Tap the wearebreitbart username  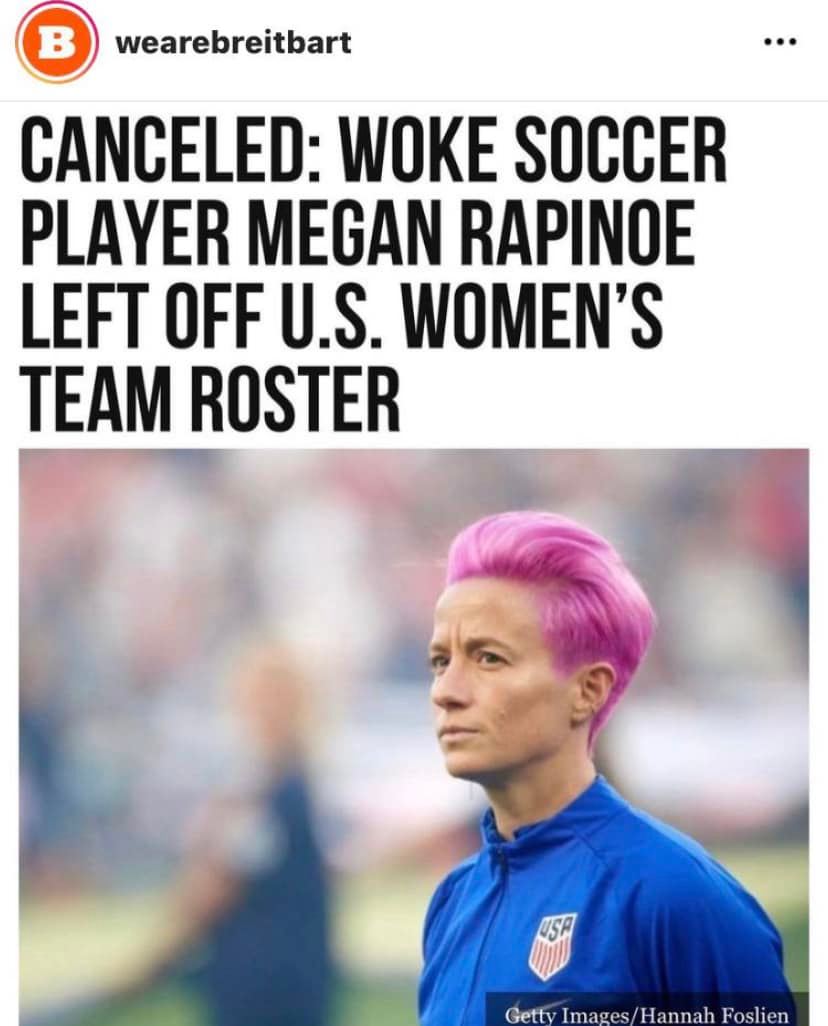click(233, 43)
